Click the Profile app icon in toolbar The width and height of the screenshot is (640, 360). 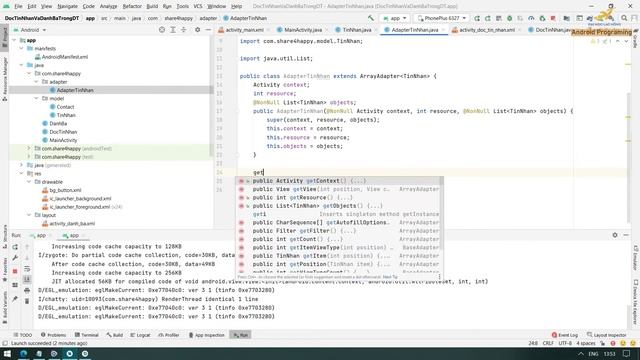(x=531, y=18)
